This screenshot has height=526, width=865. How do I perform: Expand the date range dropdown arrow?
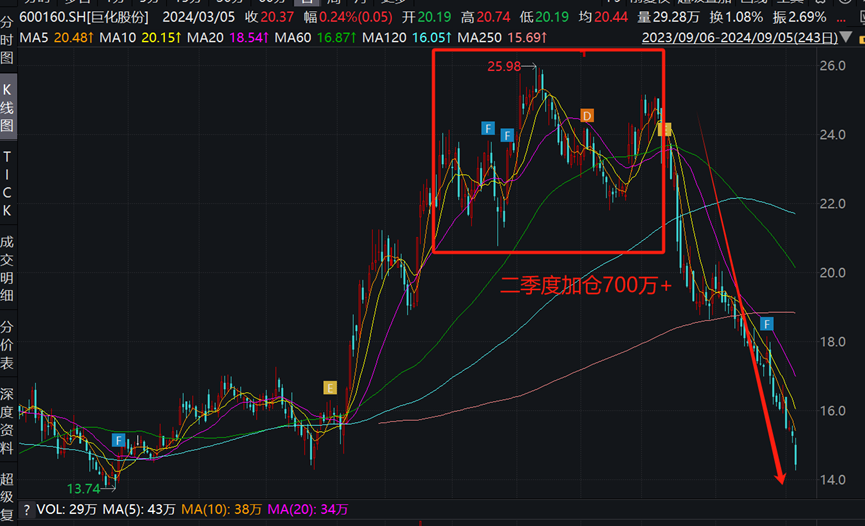point(846,38)
